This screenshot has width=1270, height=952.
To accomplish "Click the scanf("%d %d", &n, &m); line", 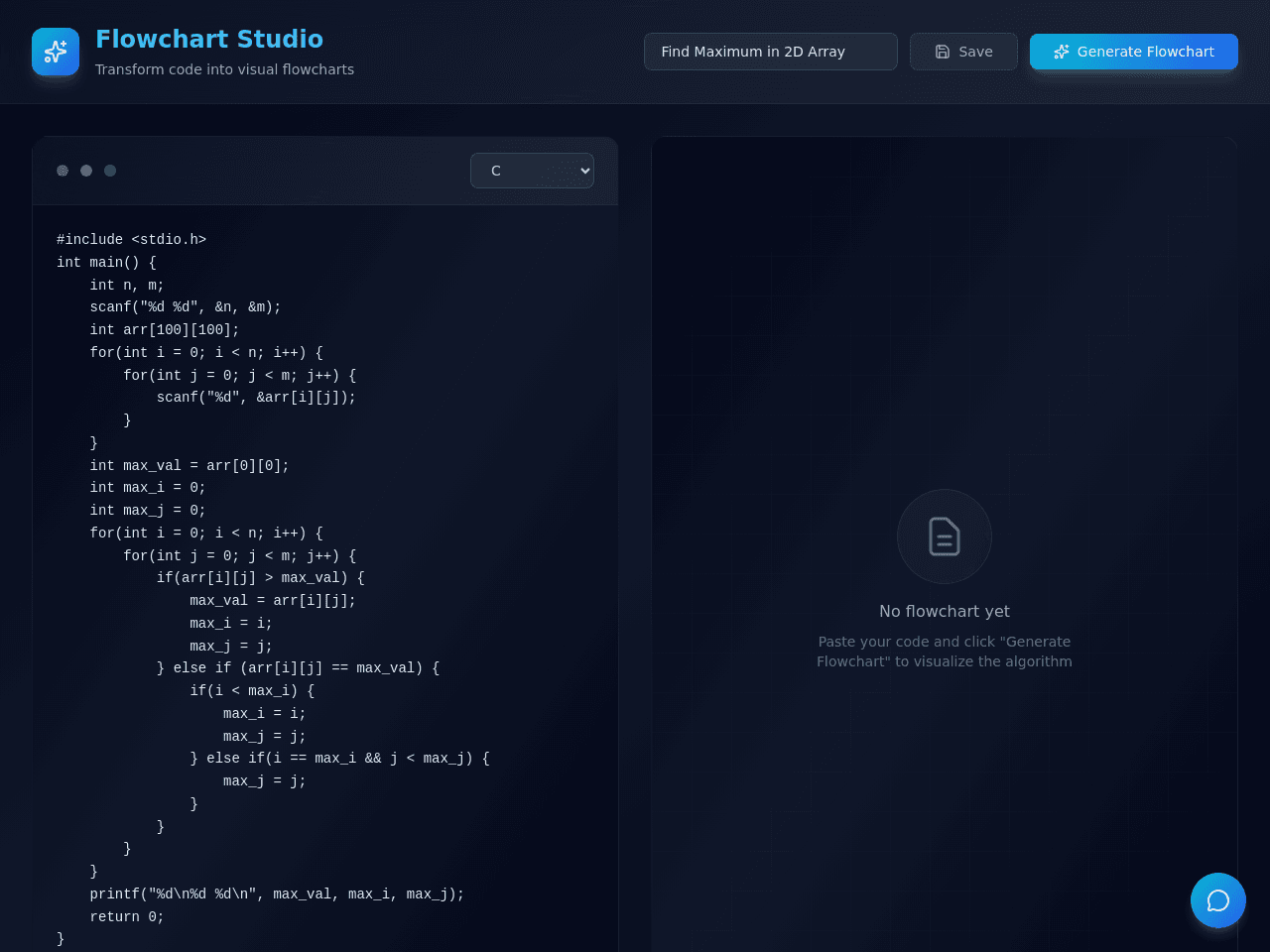I will coord(186,307).
